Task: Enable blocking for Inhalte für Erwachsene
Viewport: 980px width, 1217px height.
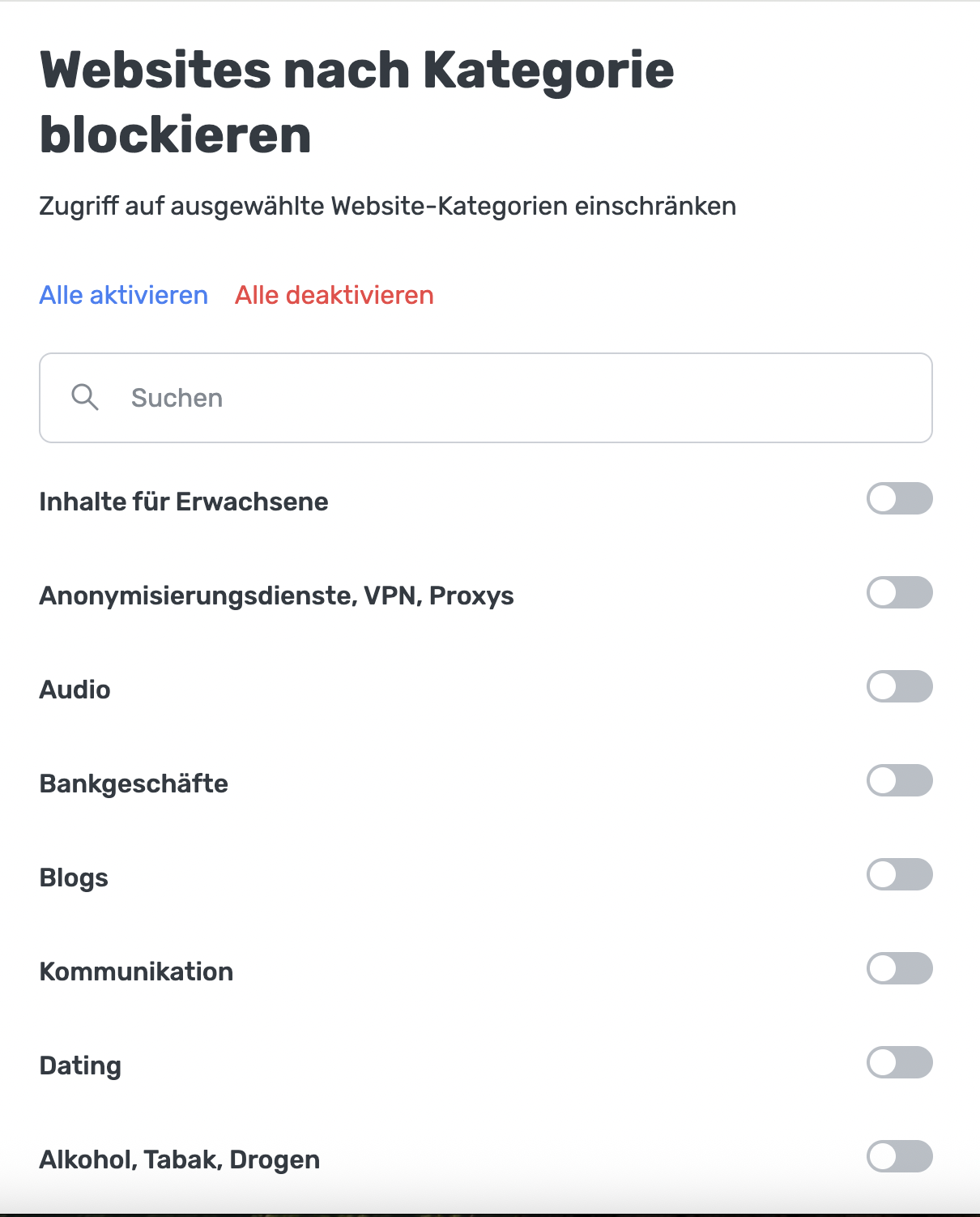Action: click(899, 499)
